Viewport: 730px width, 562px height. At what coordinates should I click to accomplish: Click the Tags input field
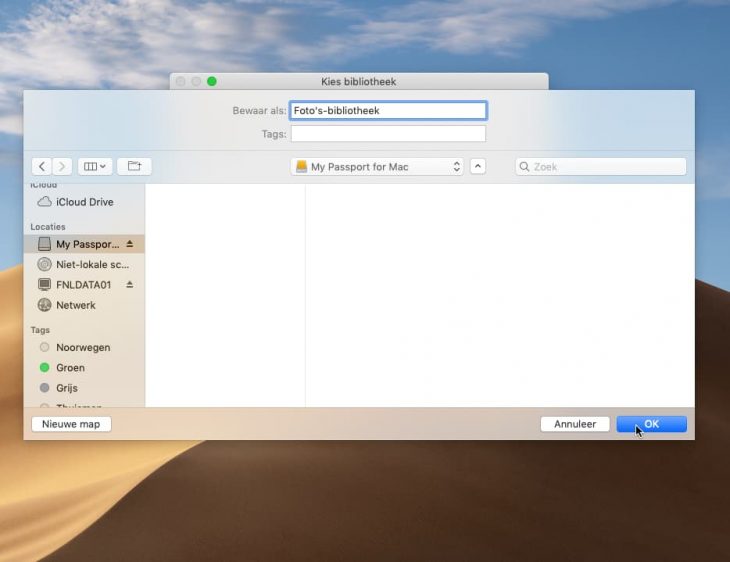pos(388,134)
